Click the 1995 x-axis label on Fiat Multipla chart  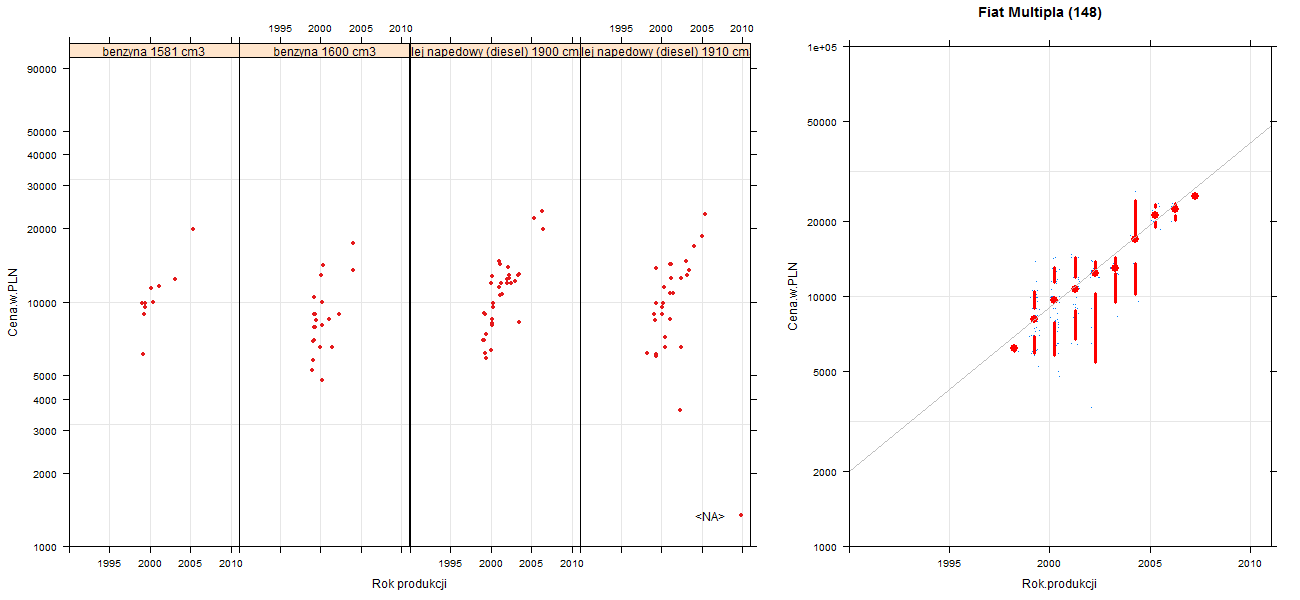click(950, 564)
